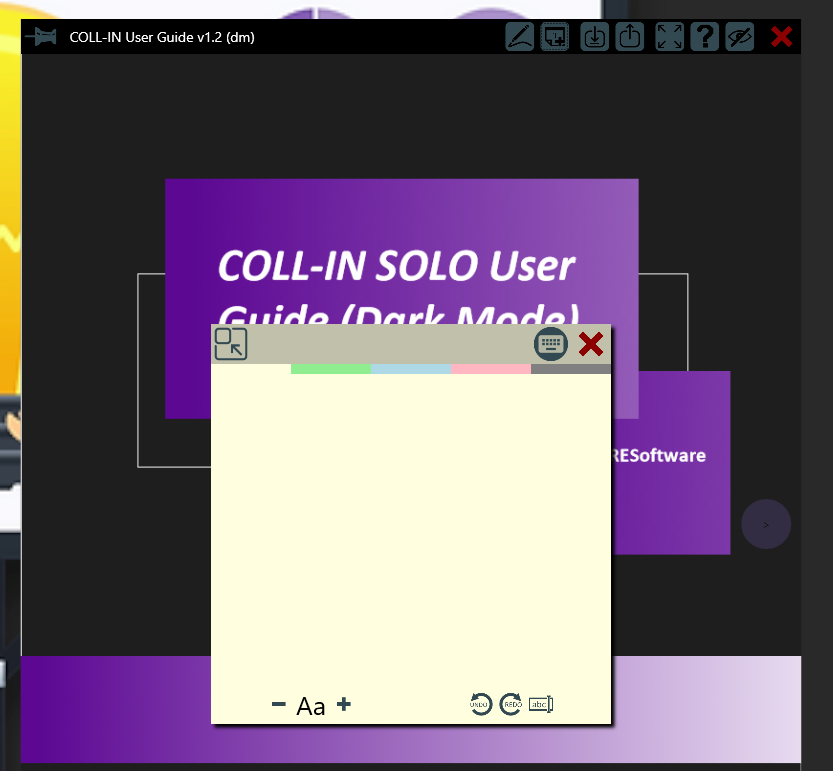
Task: Increase note font size with plus
Action: 344,705
